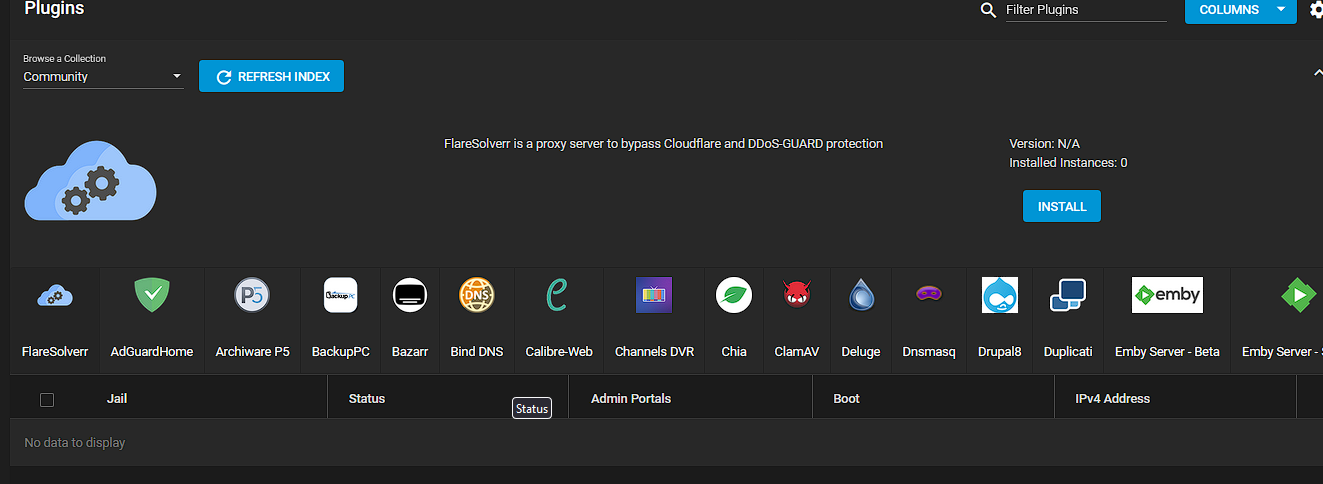This screenshot has height=484, width=1323.
Task: Select the Emby Server - Beta plugin
Action: (x=1166, y=296)
